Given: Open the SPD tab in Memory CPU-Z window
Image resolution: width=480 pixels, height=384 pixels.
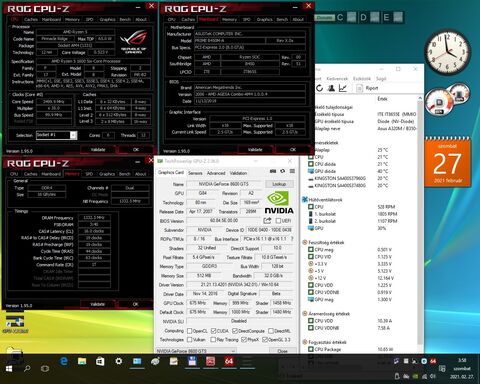Looking at the screenshot, I should click(89, 174).
